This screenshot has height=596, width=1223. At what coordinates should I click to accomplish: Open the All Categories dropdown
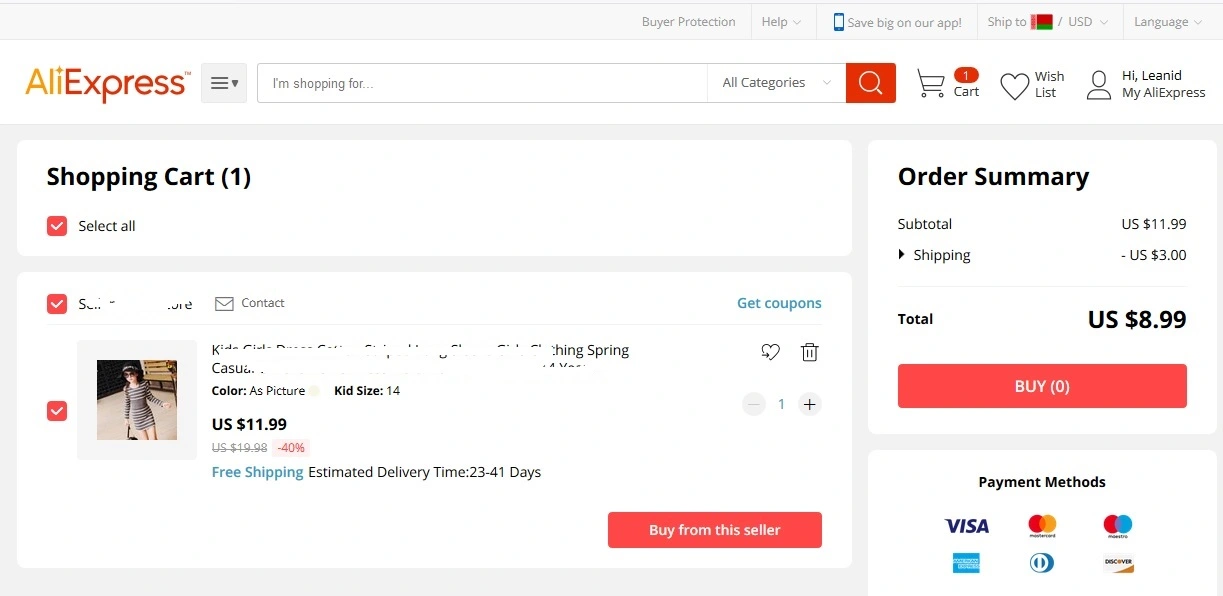[x=776, y=83]
